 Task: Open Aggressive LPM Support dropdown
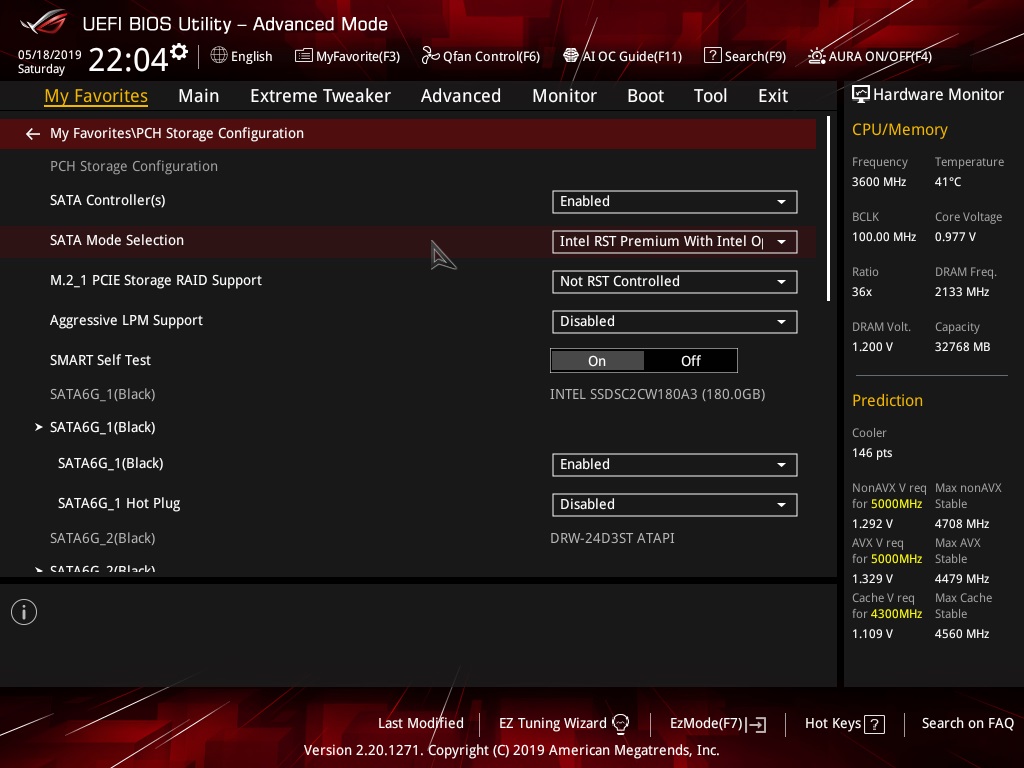point(675,321)
